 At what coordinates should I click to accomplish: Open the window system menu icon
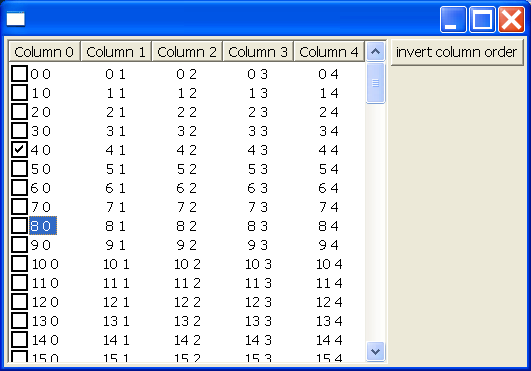(x=16, y=19)
